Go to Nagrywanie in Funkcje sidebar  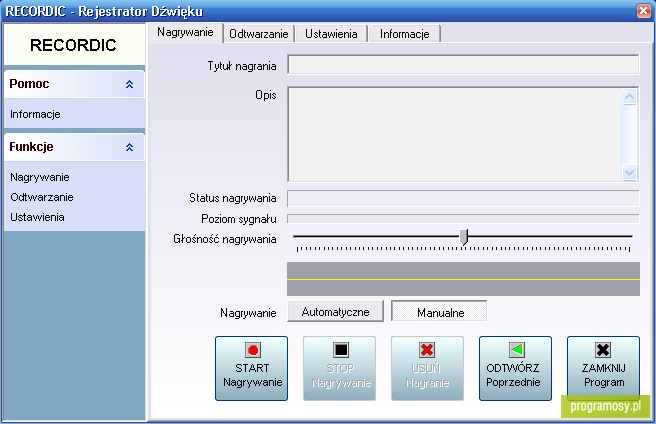[40, 177]
